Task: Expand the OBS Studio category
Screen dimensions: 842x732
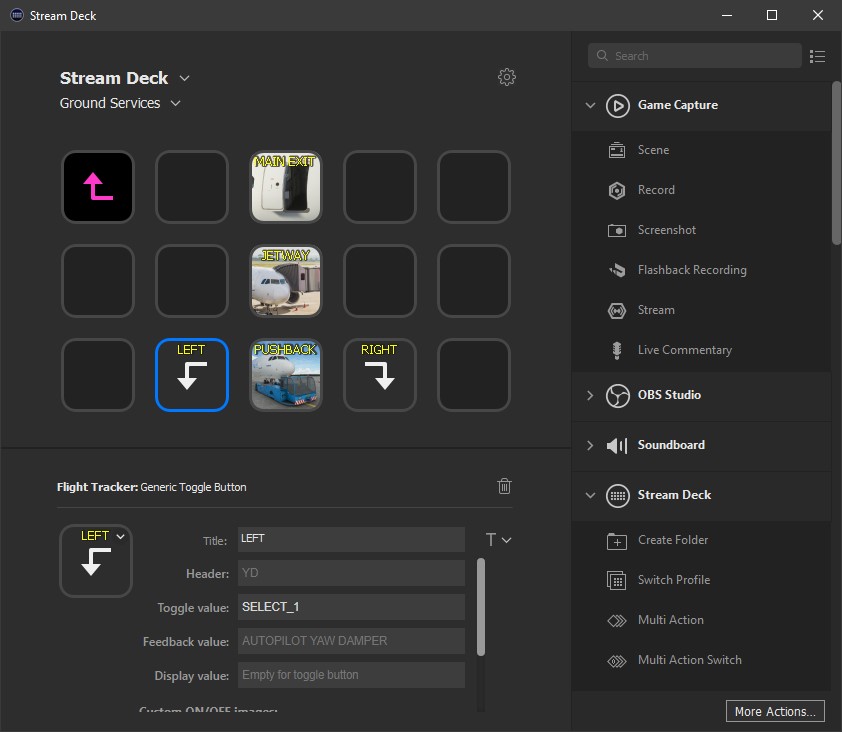Action: 590,395
